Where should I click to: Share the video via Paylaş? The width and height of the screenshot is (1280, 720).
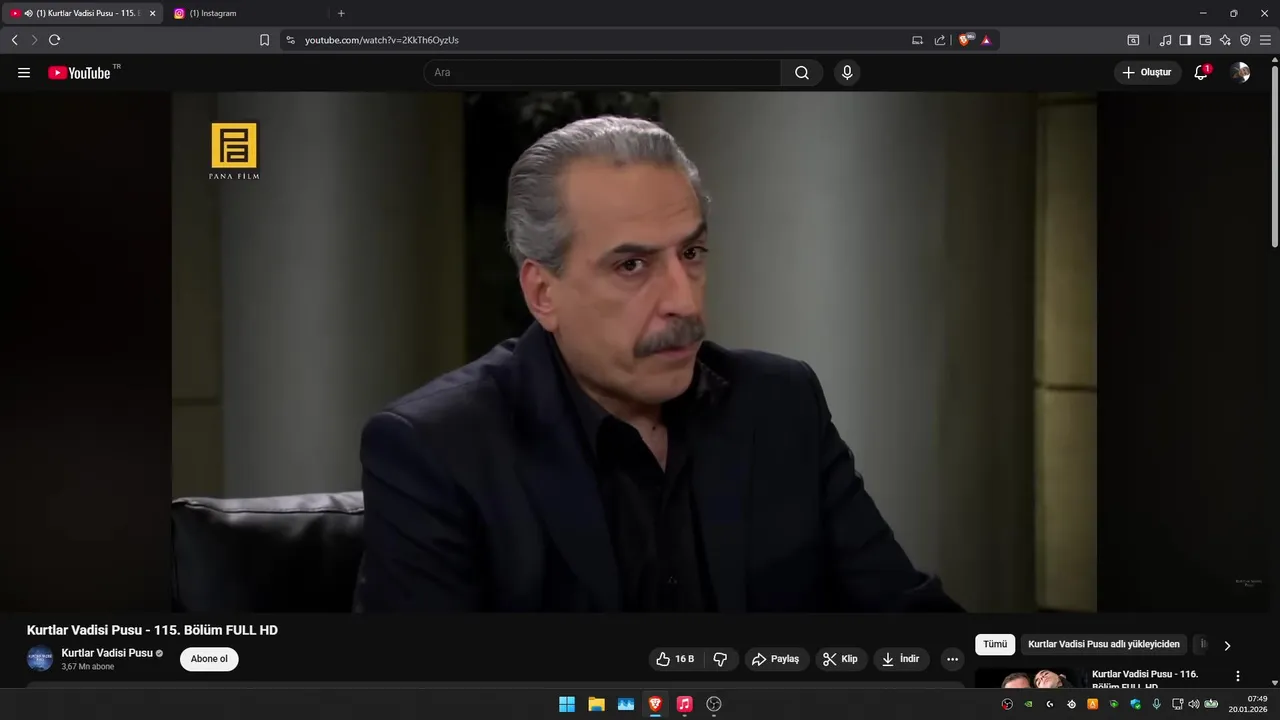(x=776, y=659)
